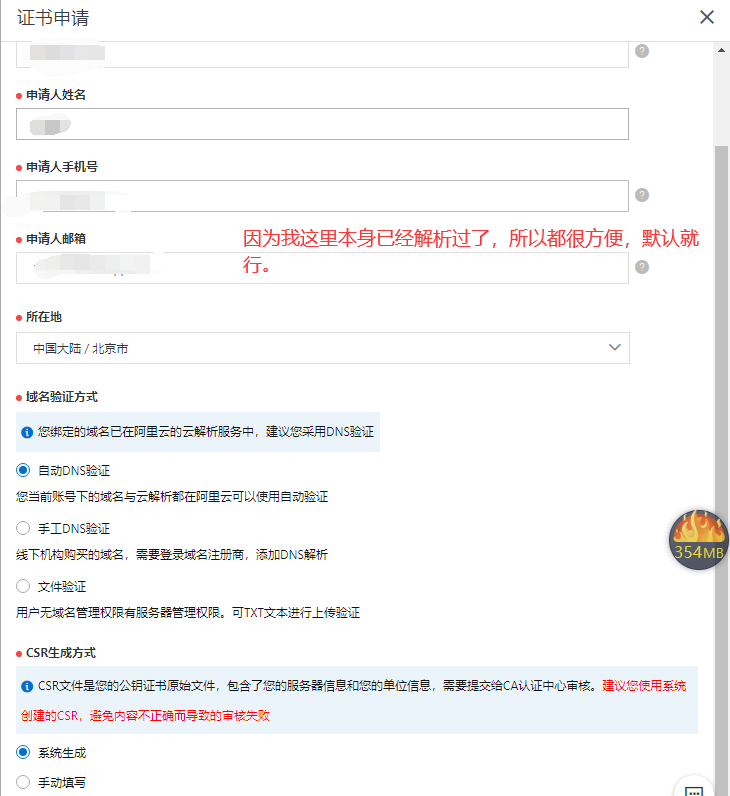This screenshot has height=796, width=730.
Task: Select 系统生成 CSR radio option
Action: click(23, 752)
